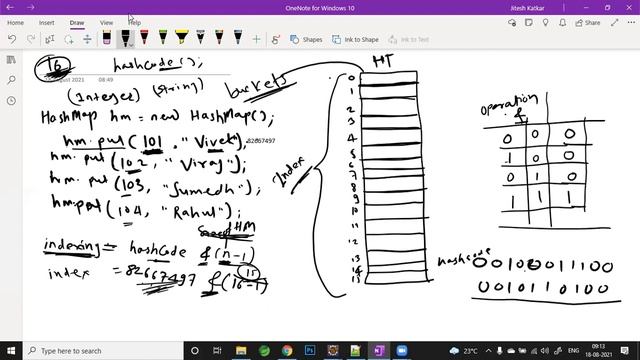The height and width of the screenshot is (360, 640).
Task: Open the Home ribbon tab
Action: pos(16,23)
